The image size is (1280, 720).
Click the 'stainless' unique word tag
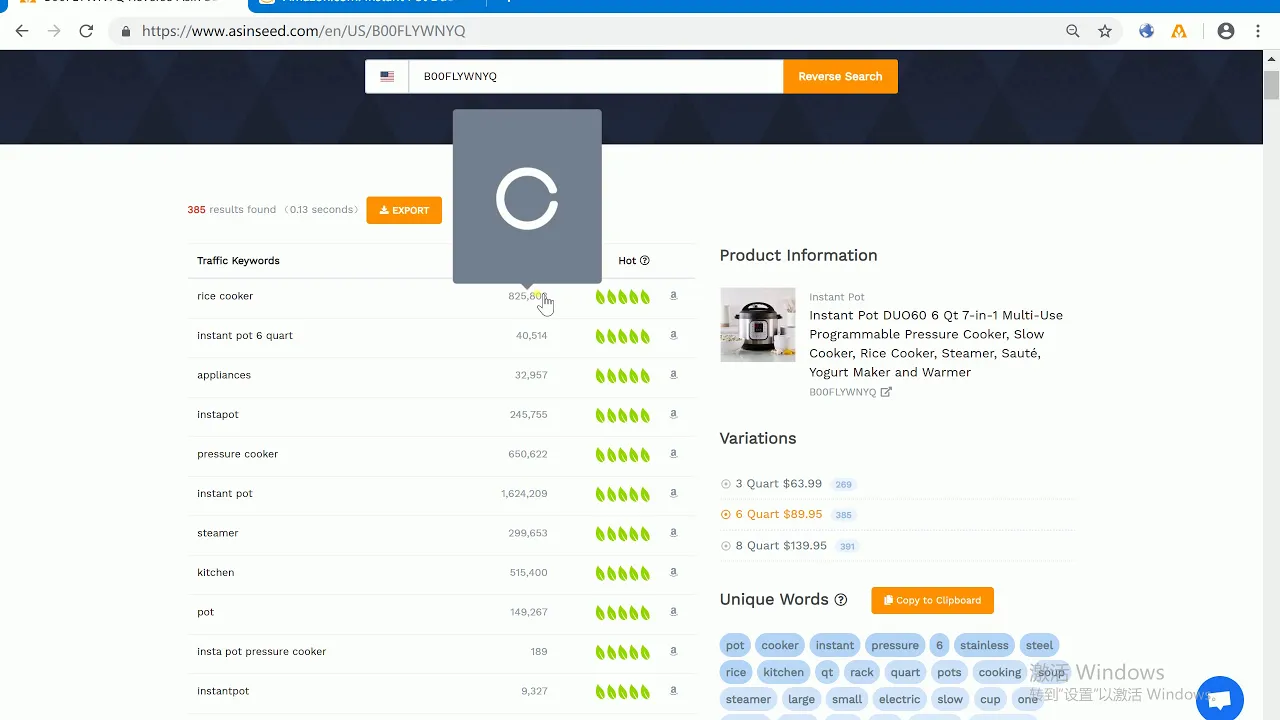[984, 645]
